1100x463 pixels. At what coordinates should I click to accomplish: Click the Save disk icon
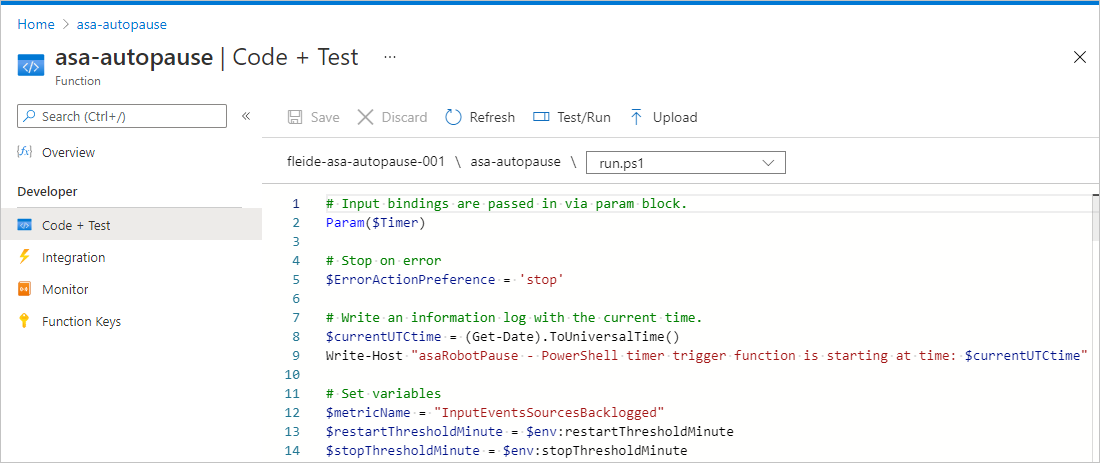(295, 117)
